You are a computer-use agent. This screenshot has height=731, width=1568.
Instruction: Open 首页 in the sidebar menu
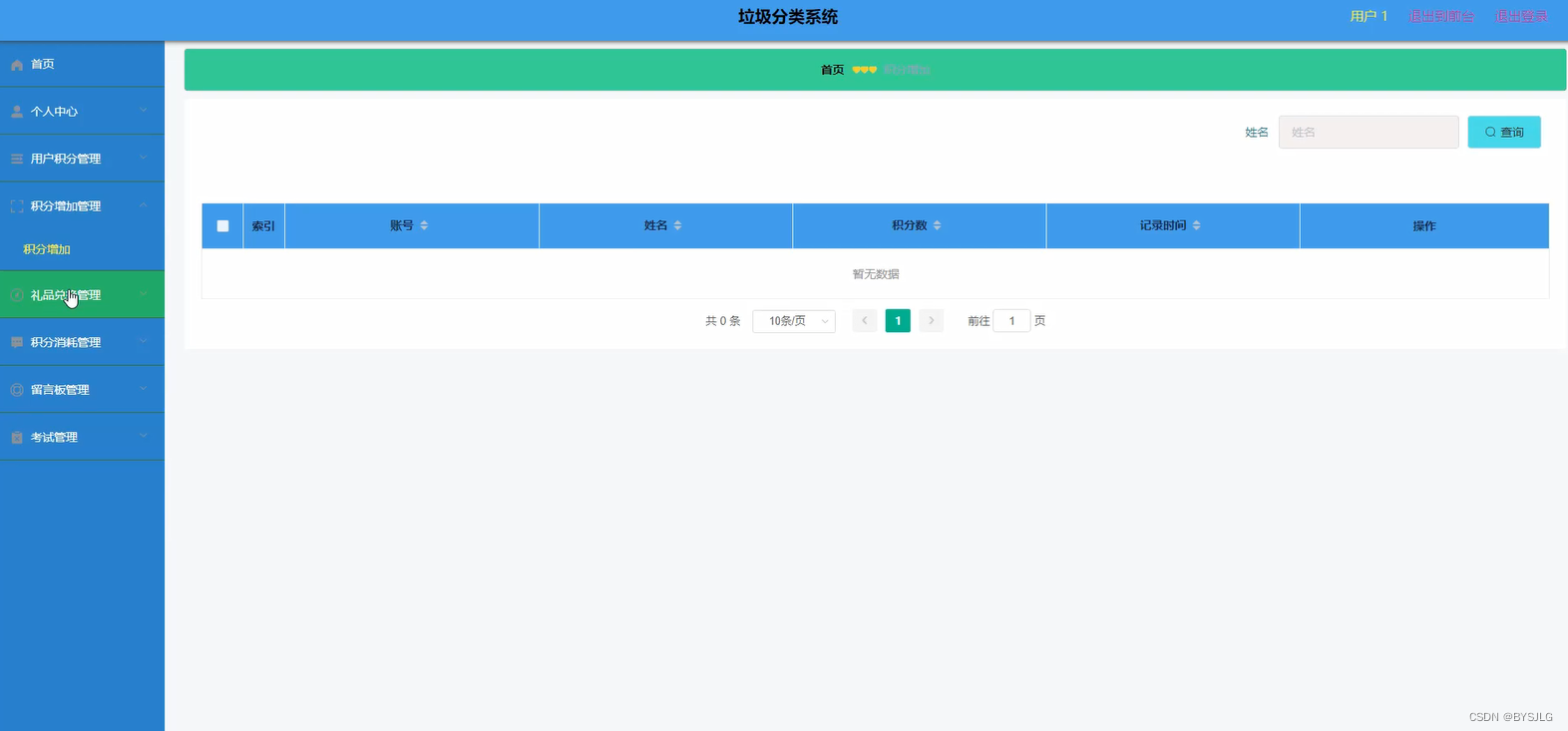[82, 64]
